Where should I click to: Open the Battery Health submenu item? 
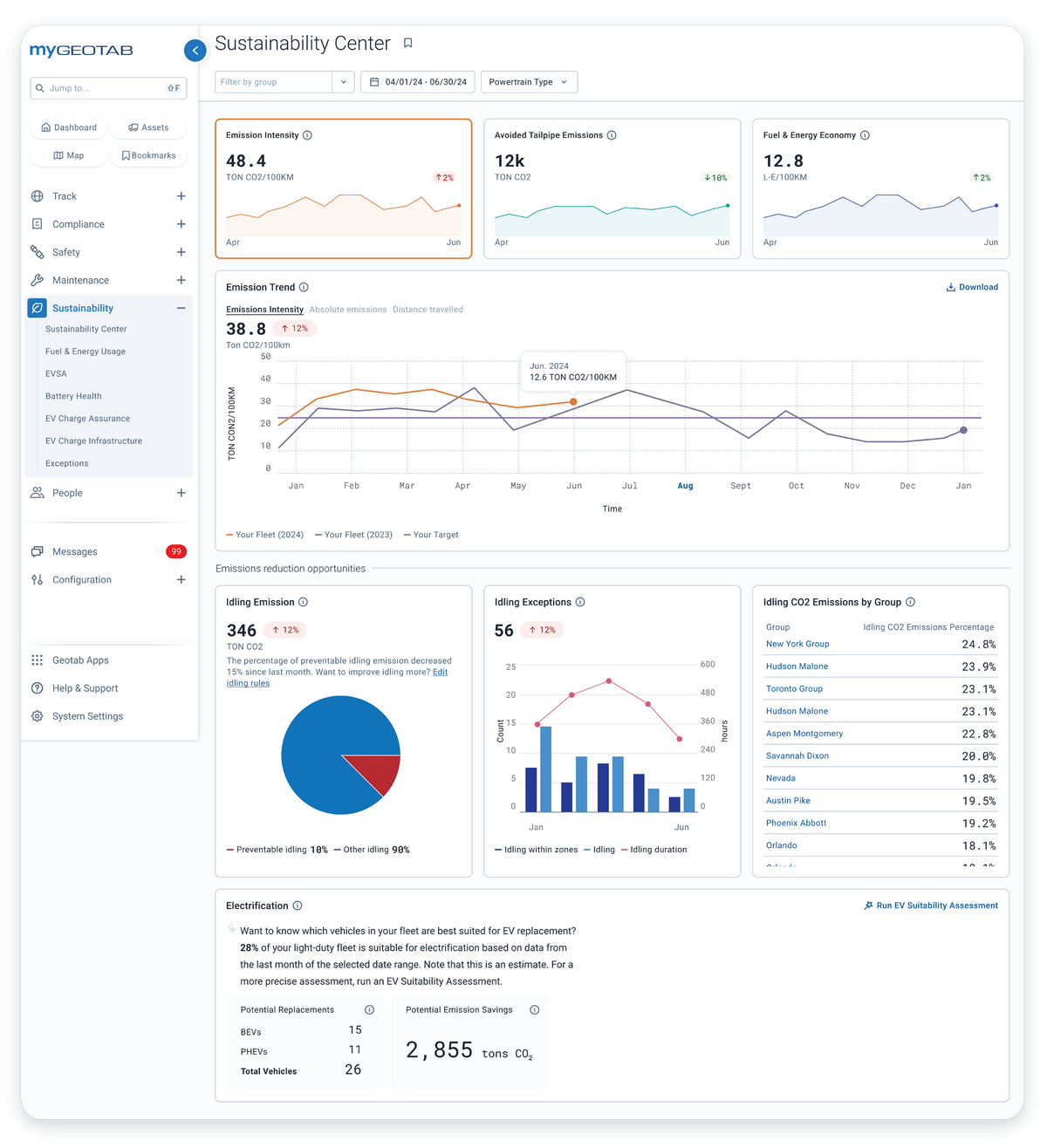pos(73,396)
